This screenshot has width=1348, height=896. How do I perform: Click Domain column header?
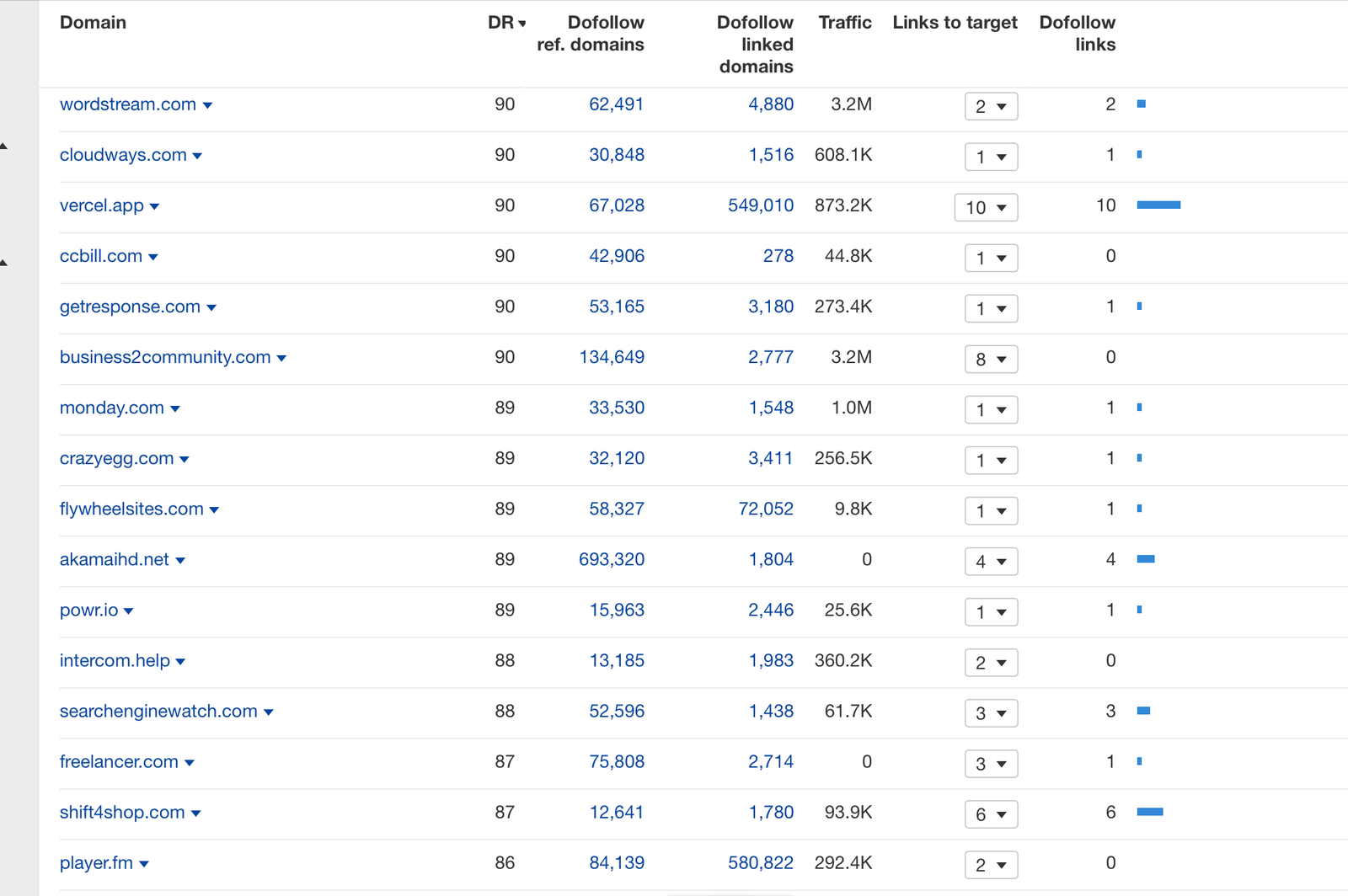coord(93,23)
